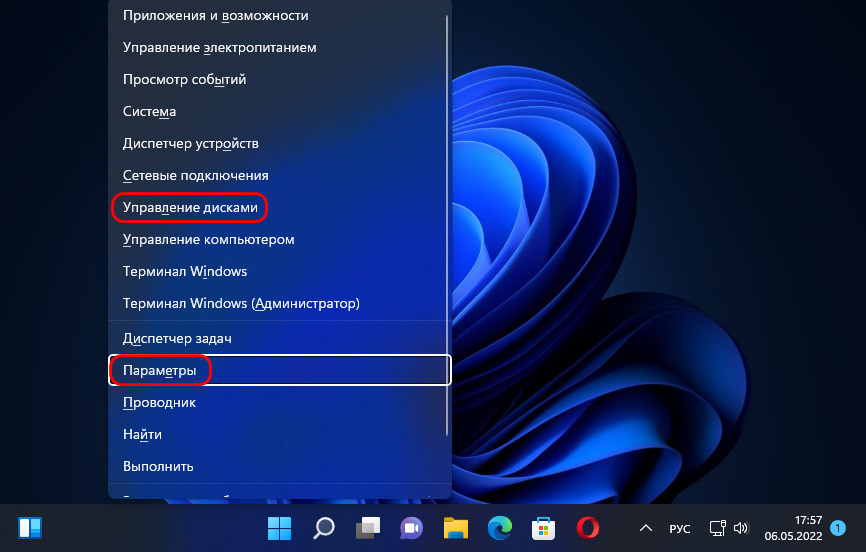866x552 pixels.
Task: Click the Search magnifier on taskbar
Action: (324, 527)
